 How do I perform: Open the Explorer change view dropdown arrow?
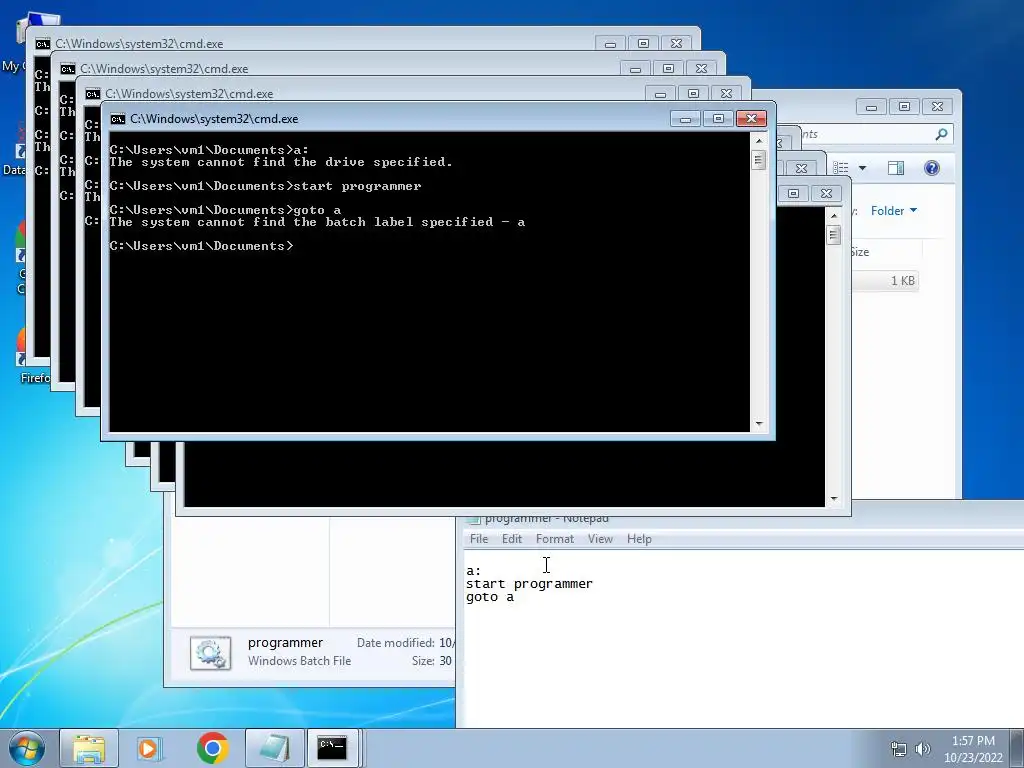click(x=862, y=168)
